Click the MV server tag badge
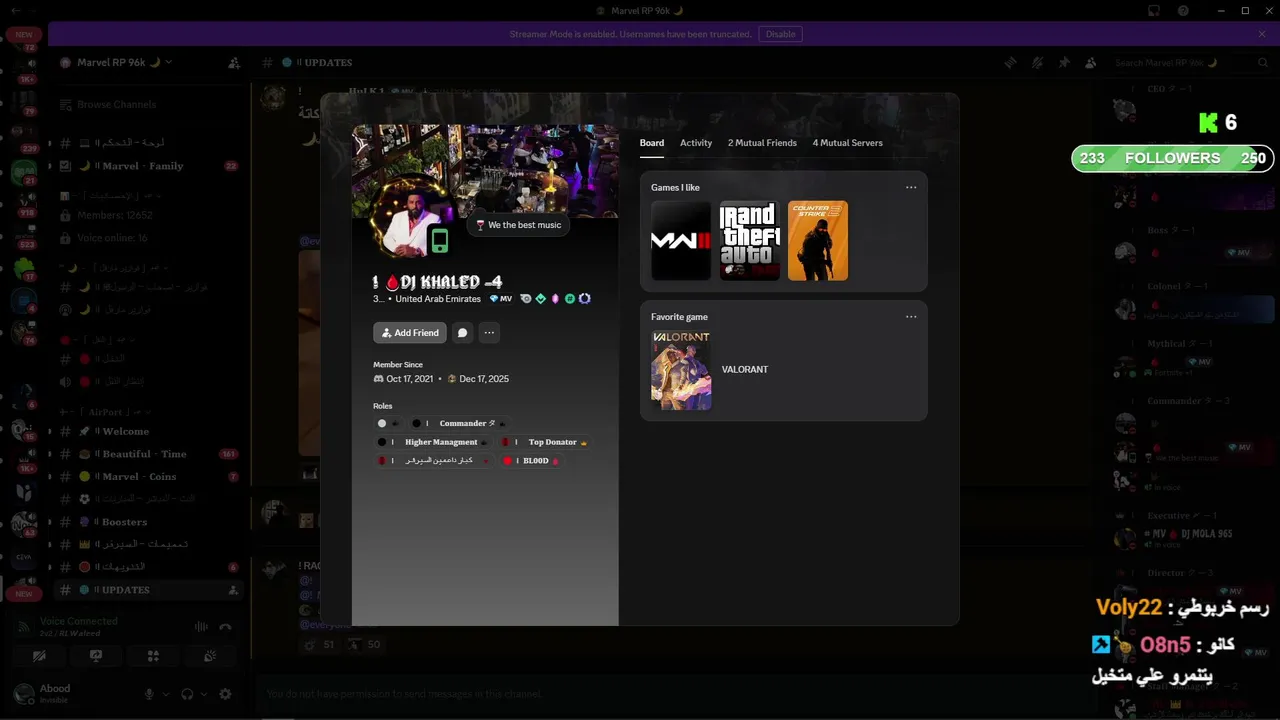The image size is (1280, 720). click(x=500, y=299)
